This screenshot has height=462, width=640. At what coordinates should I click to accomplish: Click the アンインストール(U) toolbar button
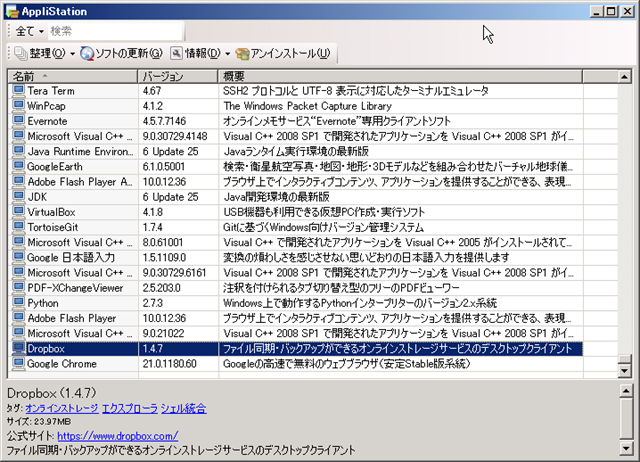284,53
